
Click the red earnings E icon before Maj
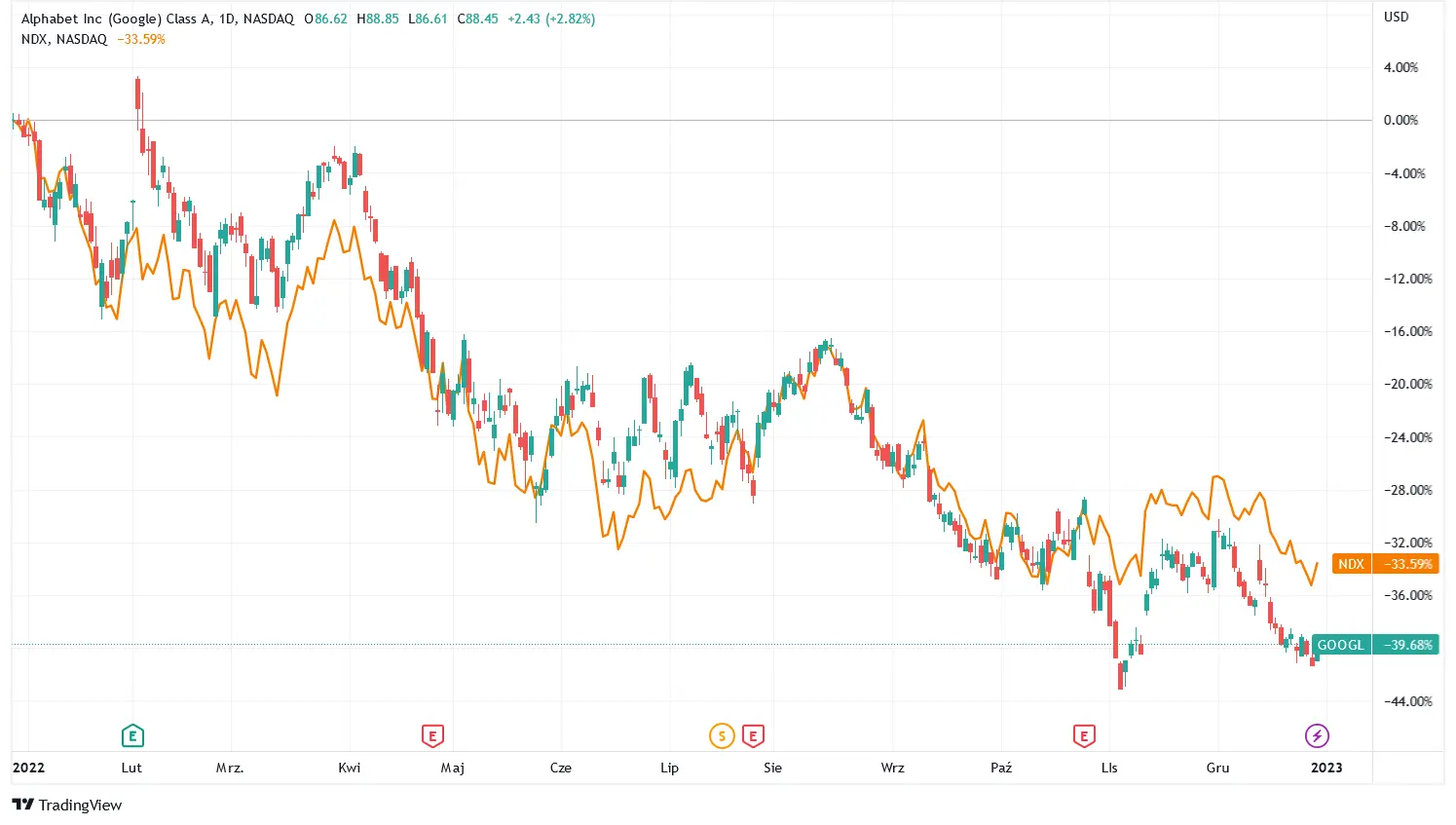[432, 735]
